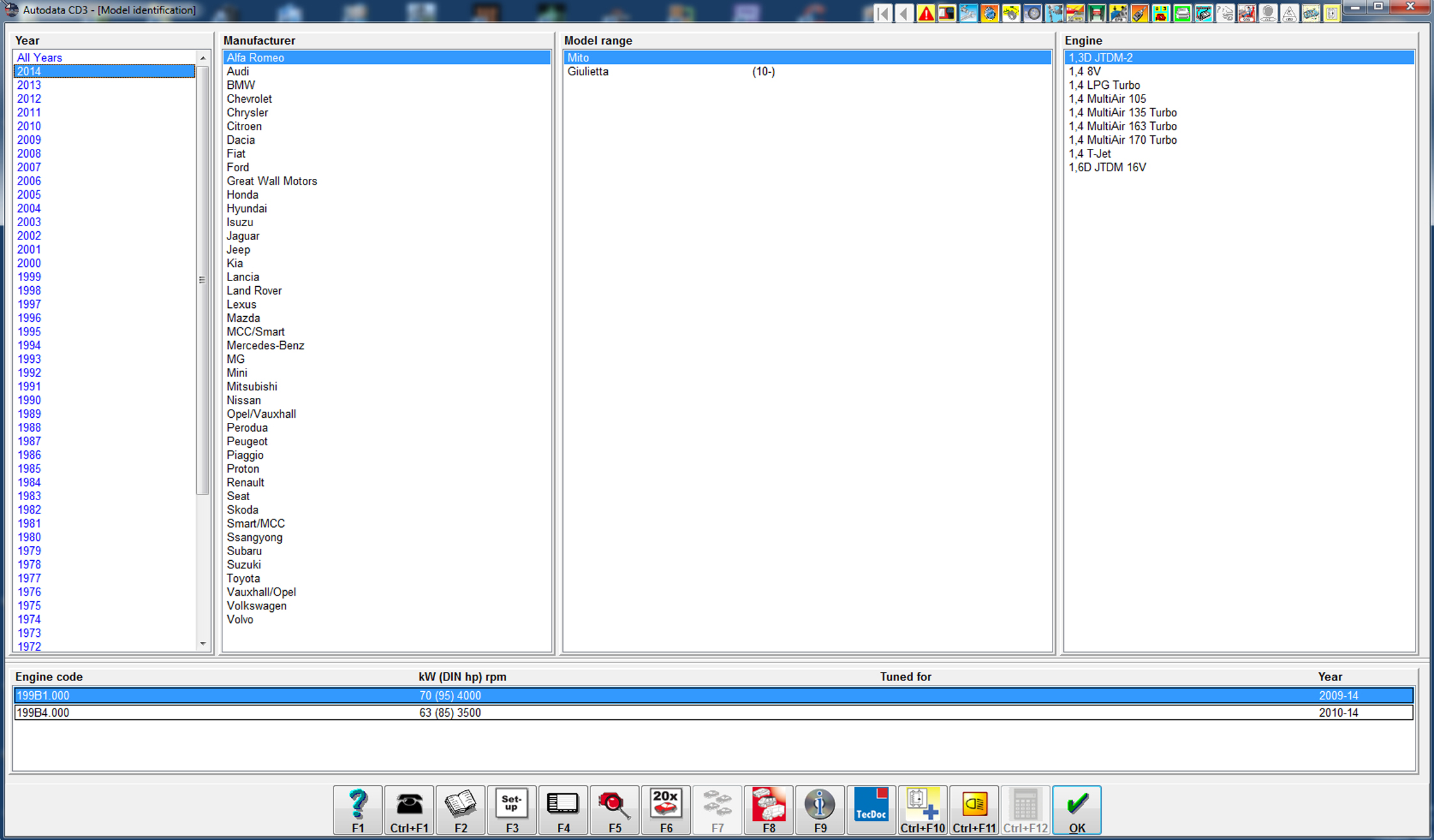Select Mercedes-Benz in the Manufacturer list
The image size is (1434, 840).
point(265,346)
